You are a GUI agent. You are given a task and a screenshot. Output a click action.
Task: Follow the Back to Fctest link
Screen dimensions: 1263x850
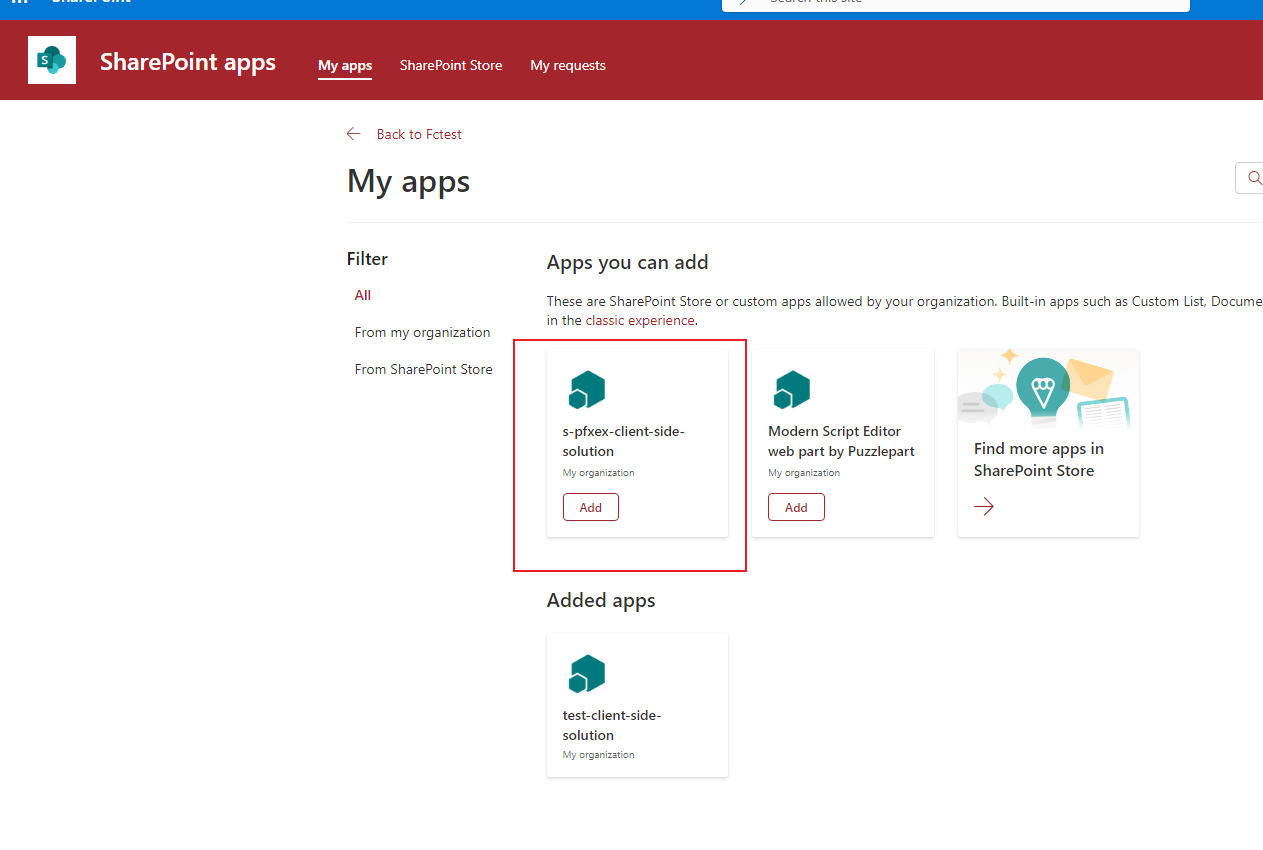coord(419,134)
